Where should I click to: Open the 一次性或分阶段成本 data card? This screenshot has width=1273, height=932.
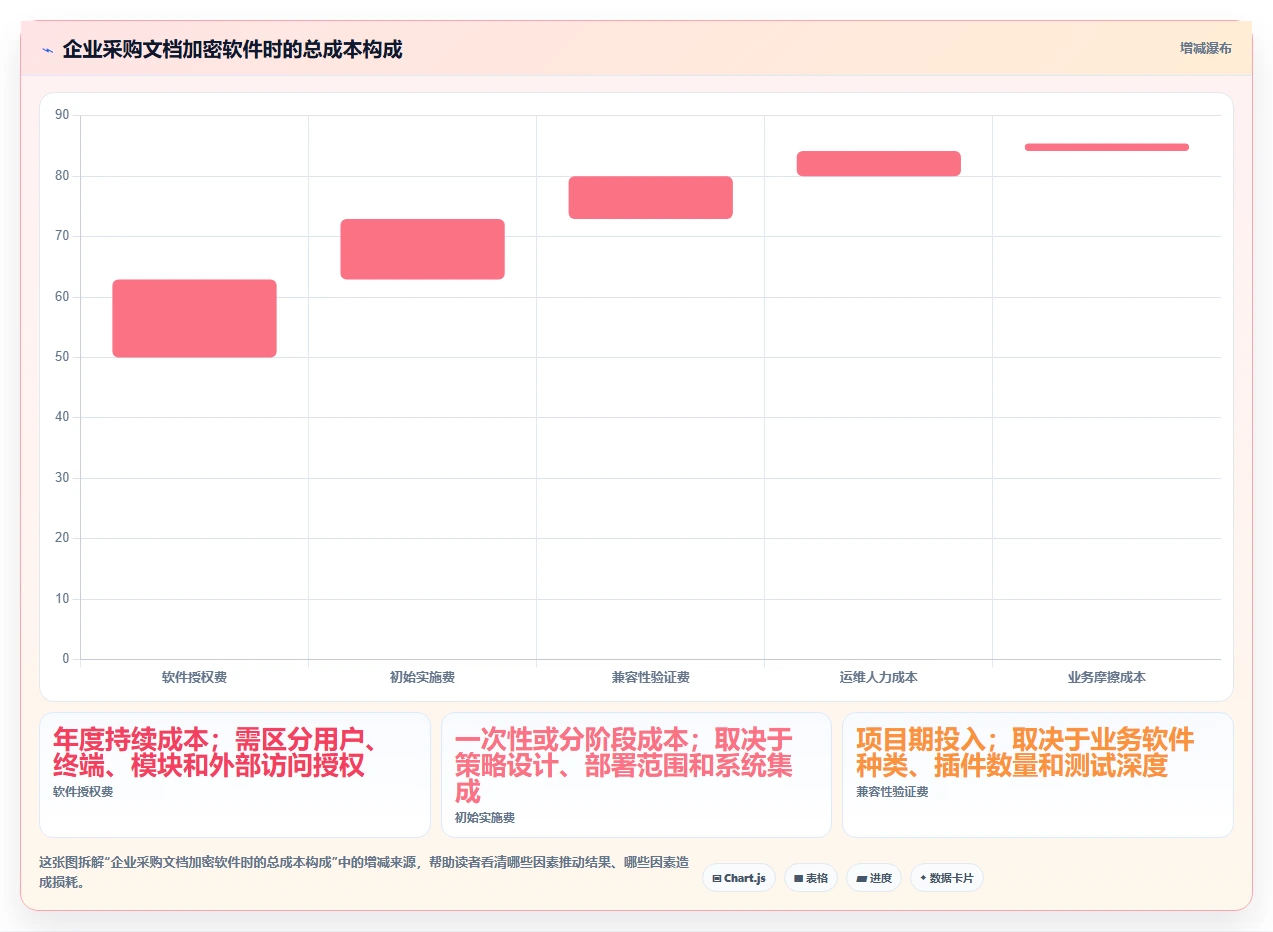[x=636, y=775]
